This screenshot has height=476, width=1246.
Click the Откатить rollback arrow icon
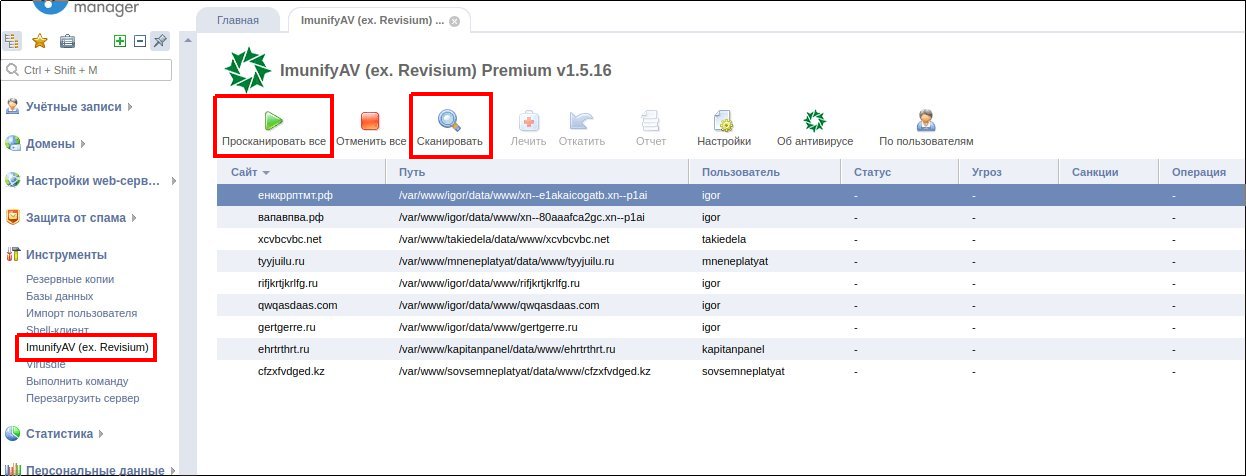(581, 121)
